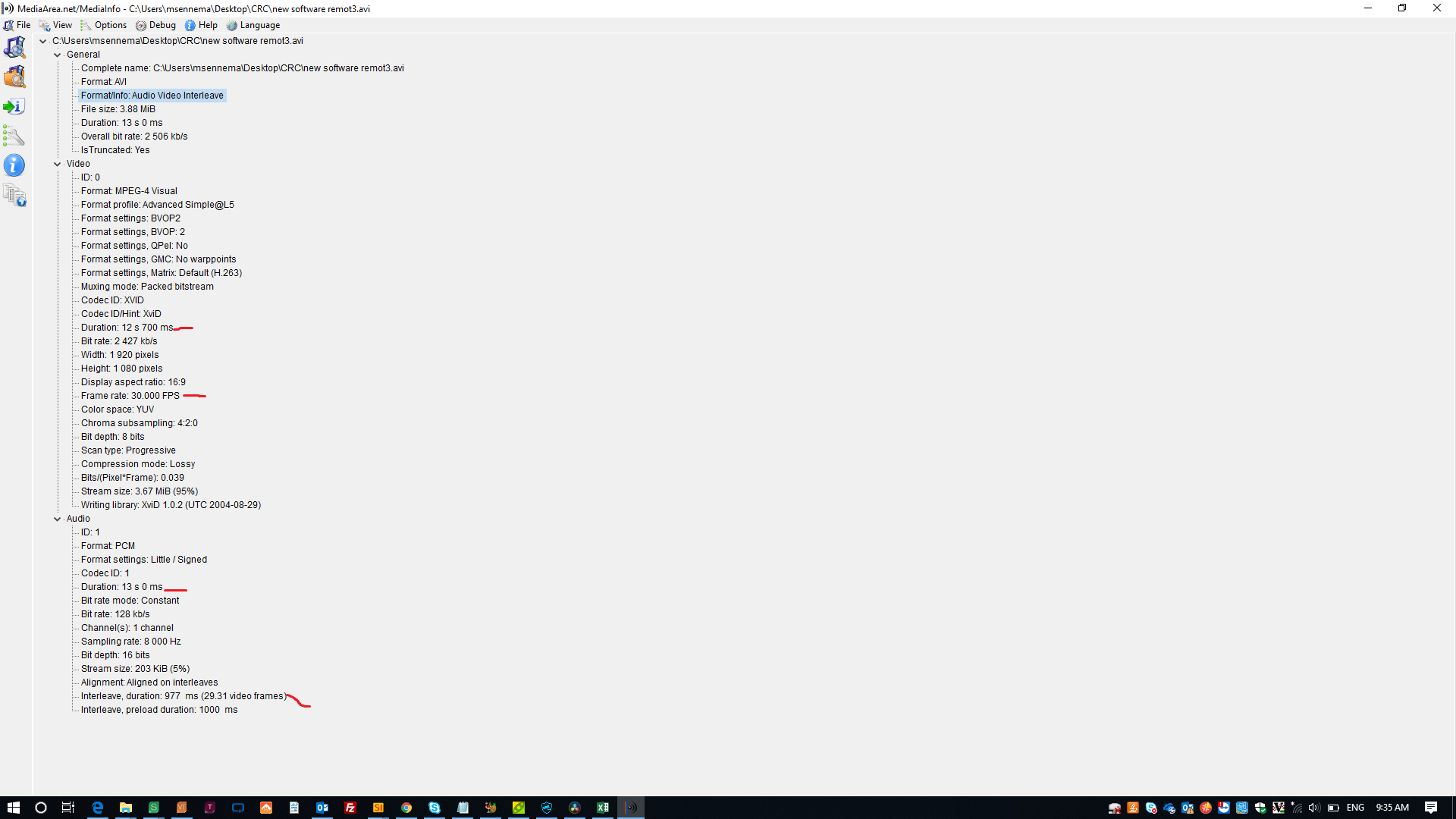The height and width of the screenshot is (819, 1456).
Task: Select 'Complete name' row in General
Action: pos(243,68)
